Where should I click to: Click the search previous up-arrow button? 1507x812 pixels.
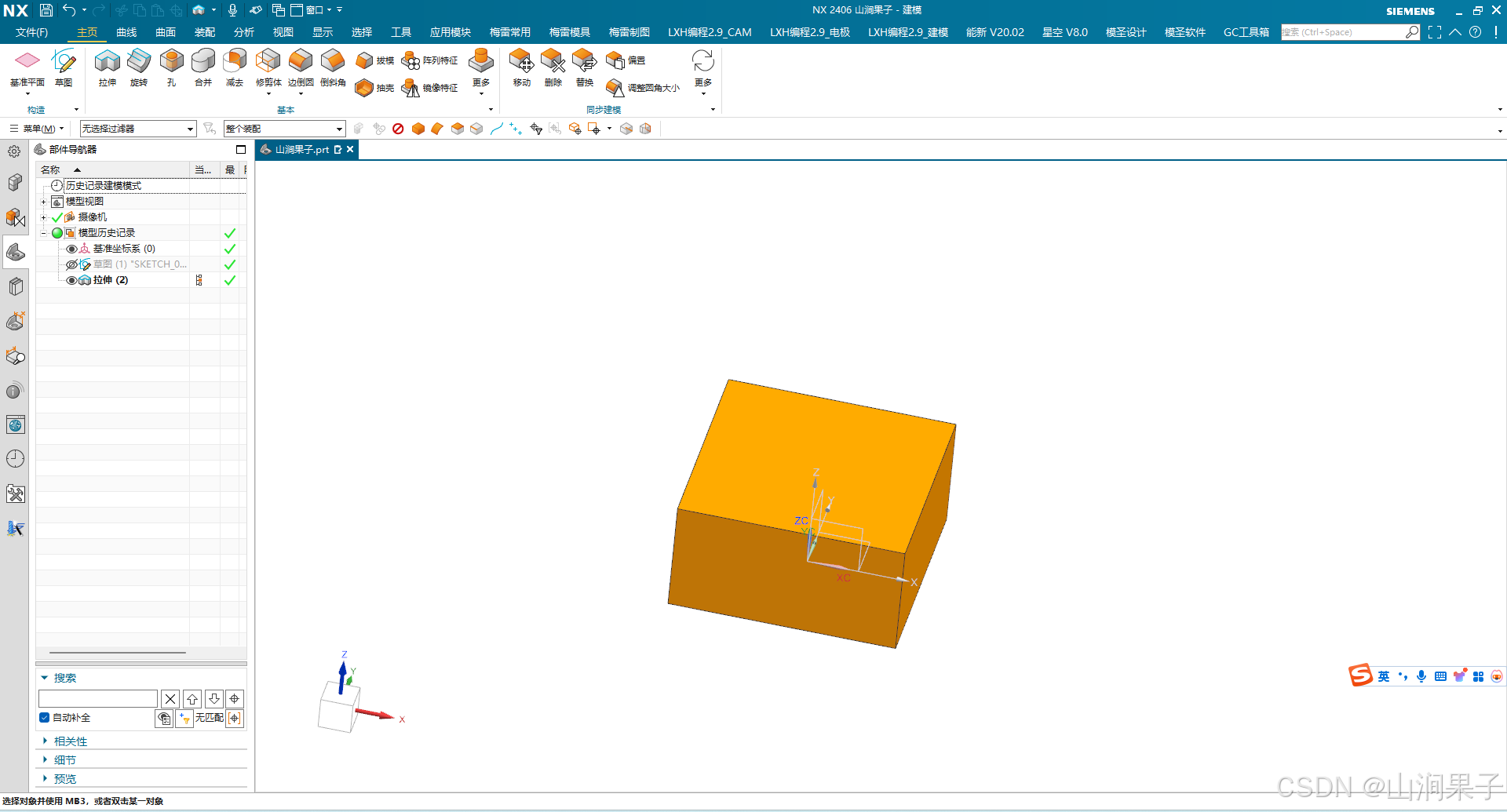192,698
